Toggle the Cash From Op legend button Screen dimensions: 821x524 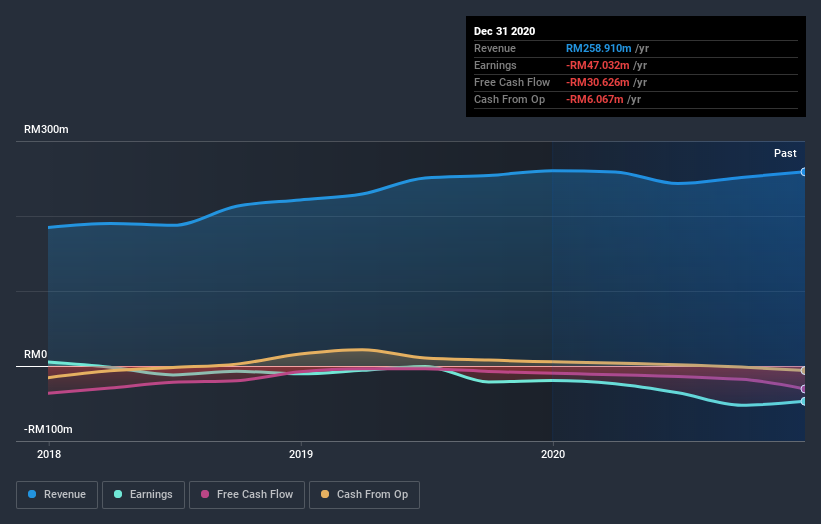coord(364,495)
